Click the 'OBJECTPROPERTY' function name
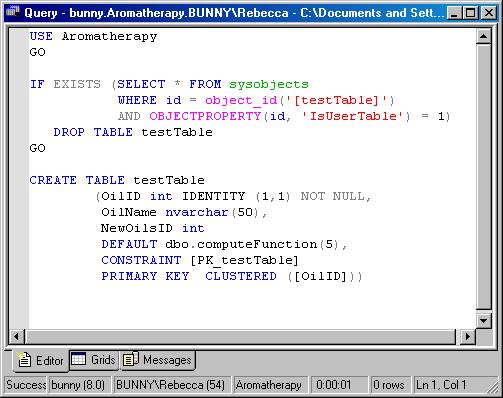 [205, 116]
